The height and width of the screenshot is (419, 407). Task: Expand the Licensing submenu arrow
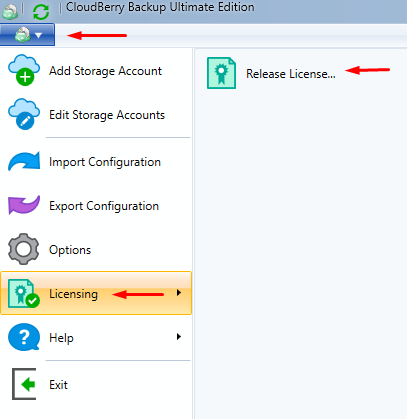179,293
